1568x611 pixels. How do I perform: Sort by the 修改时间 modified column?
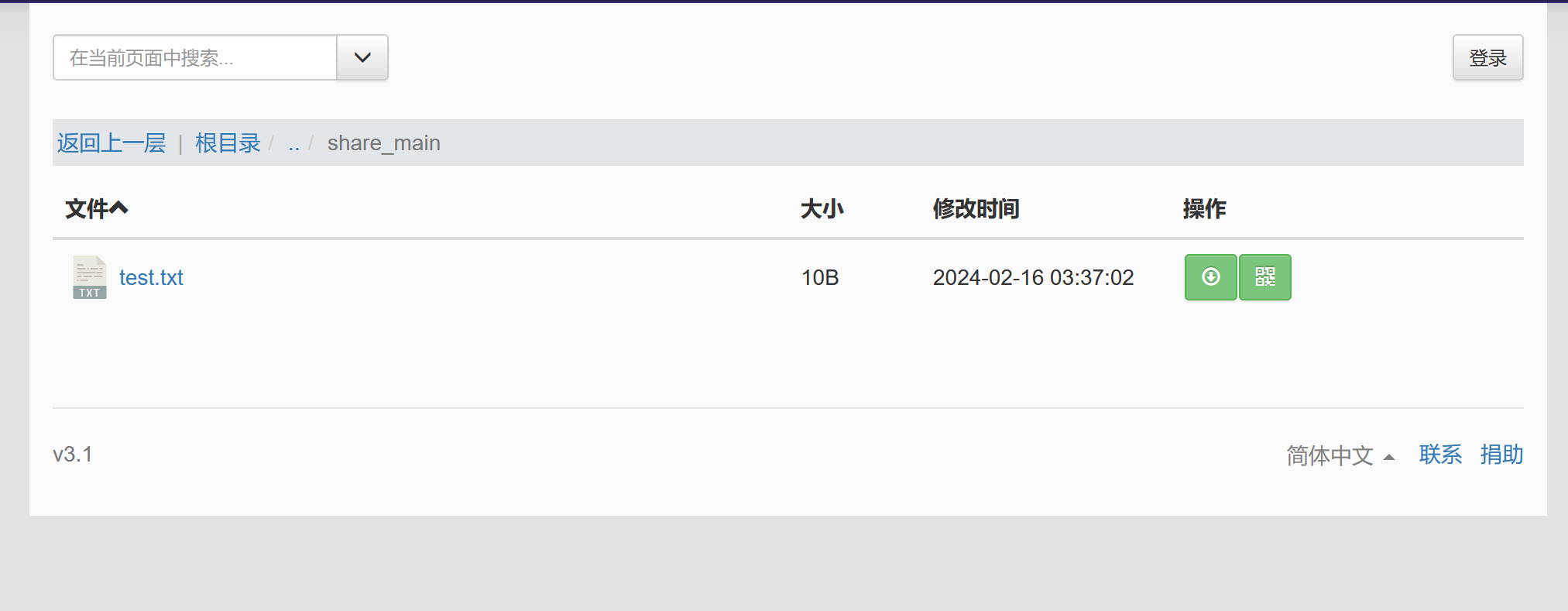976,208
